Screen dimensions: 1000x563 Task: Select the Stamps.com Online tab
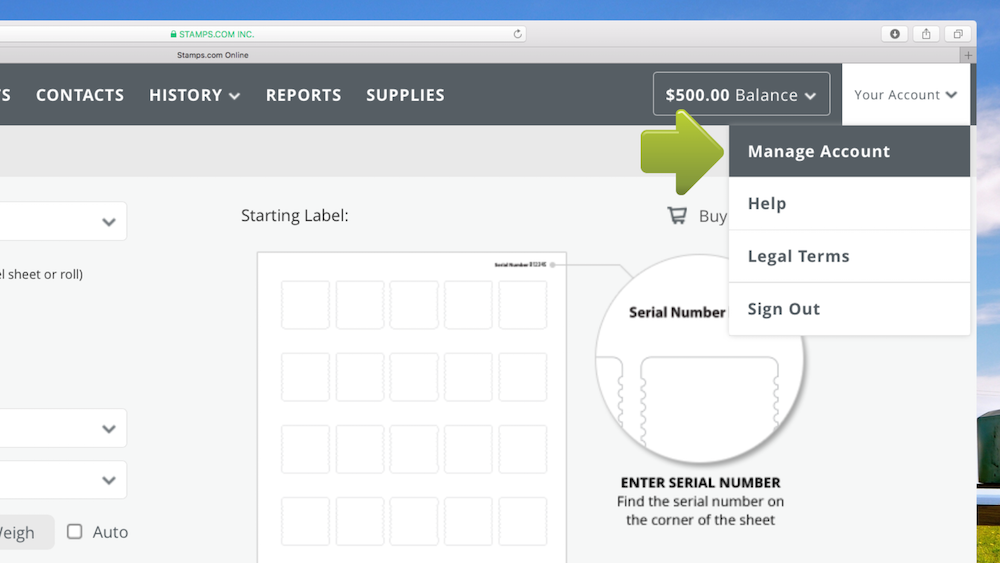[212, 55]
